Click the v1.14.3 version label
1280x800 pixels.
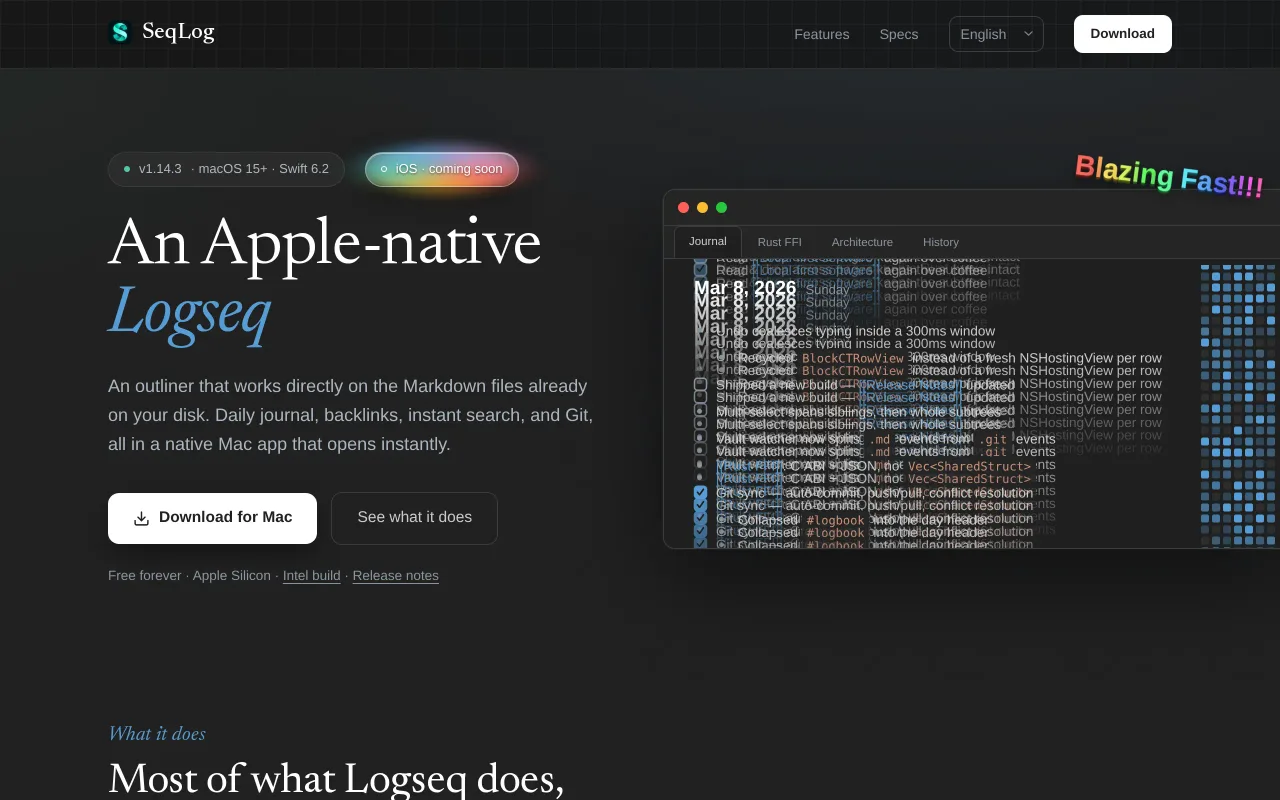click(160, 169)
